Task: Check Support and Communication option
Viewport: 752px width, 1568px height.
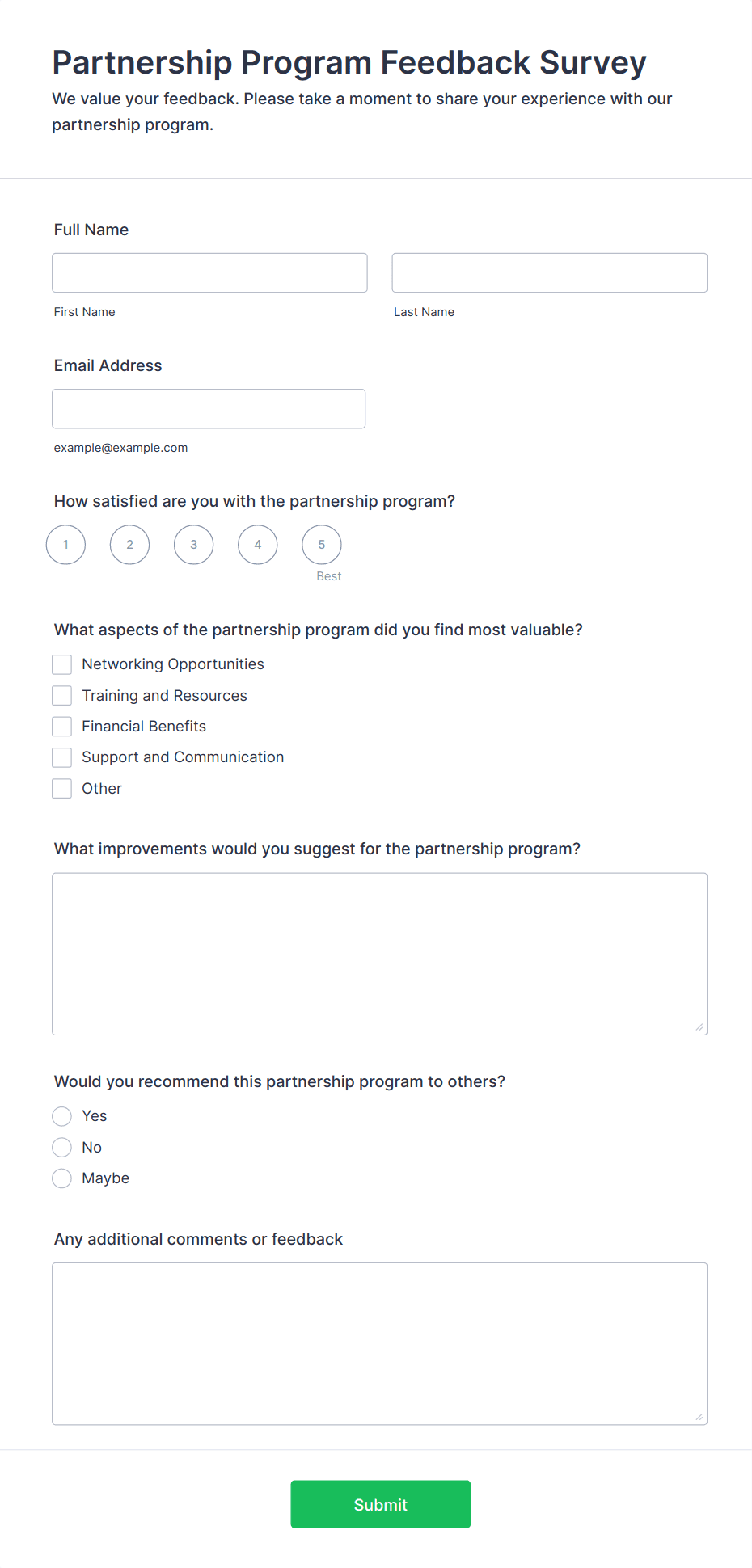Action: pos(62,757)
